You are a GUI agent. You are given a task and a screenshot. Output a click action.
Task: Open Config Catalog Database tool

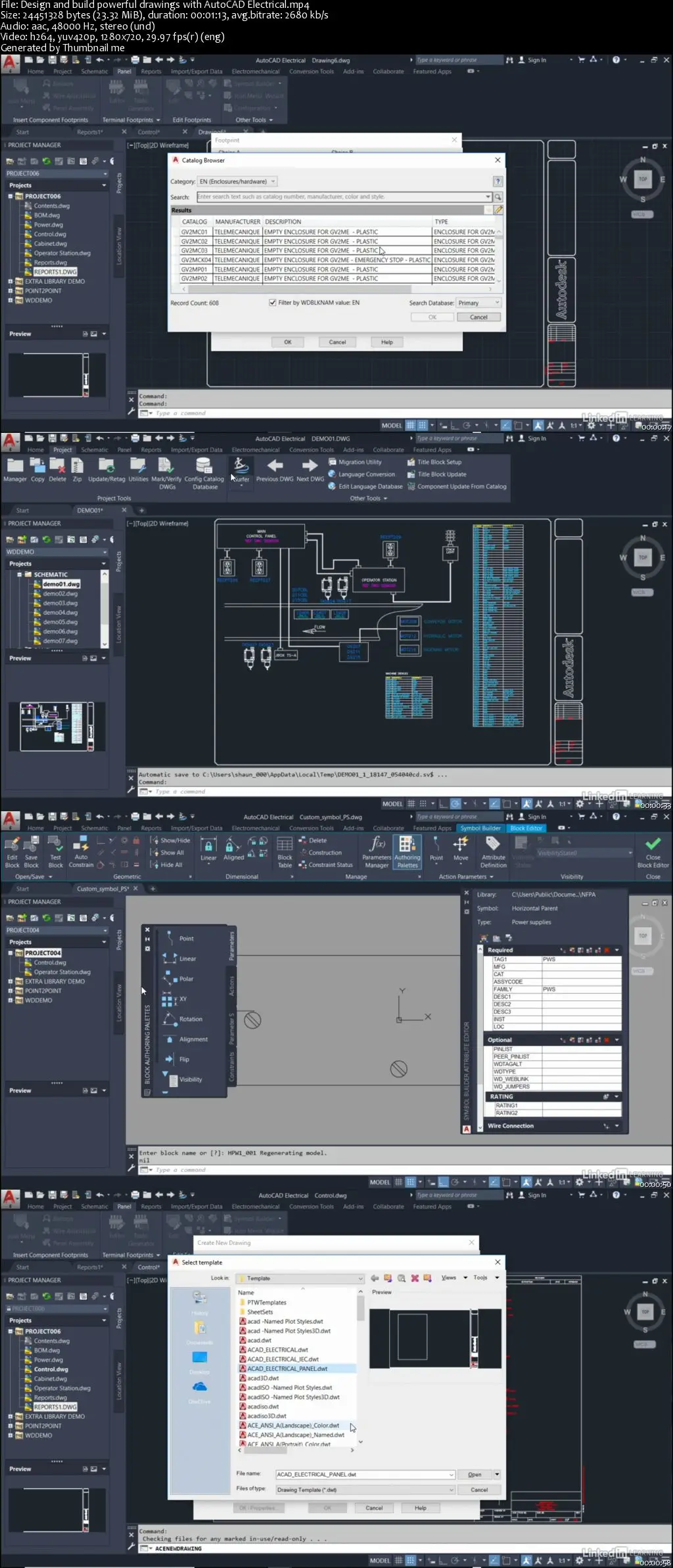click(x=204, y=474)
